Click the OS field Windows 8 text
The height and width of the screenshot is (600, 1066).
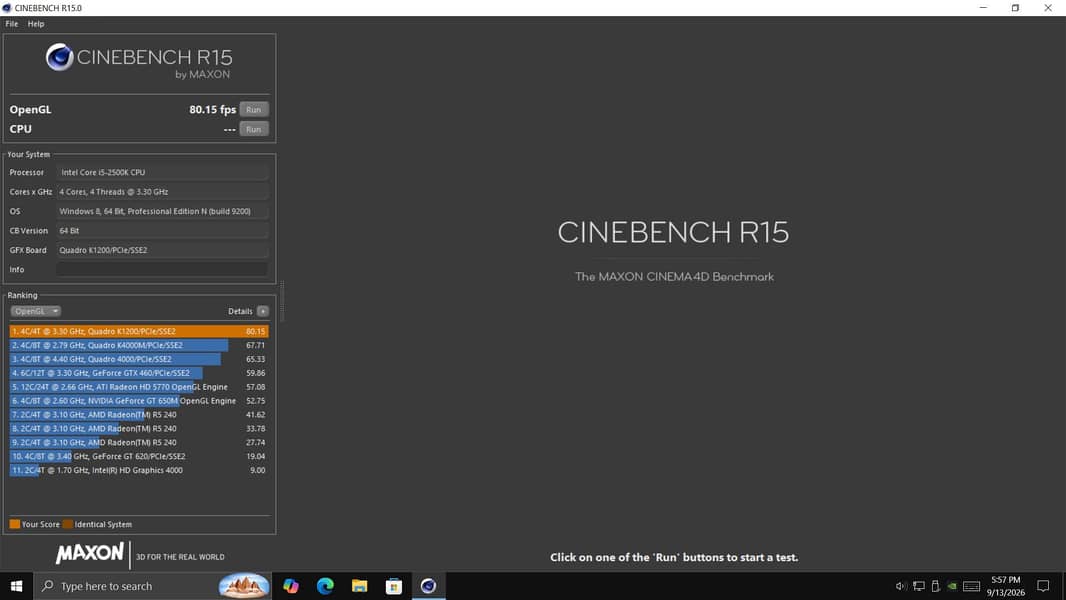162,211
